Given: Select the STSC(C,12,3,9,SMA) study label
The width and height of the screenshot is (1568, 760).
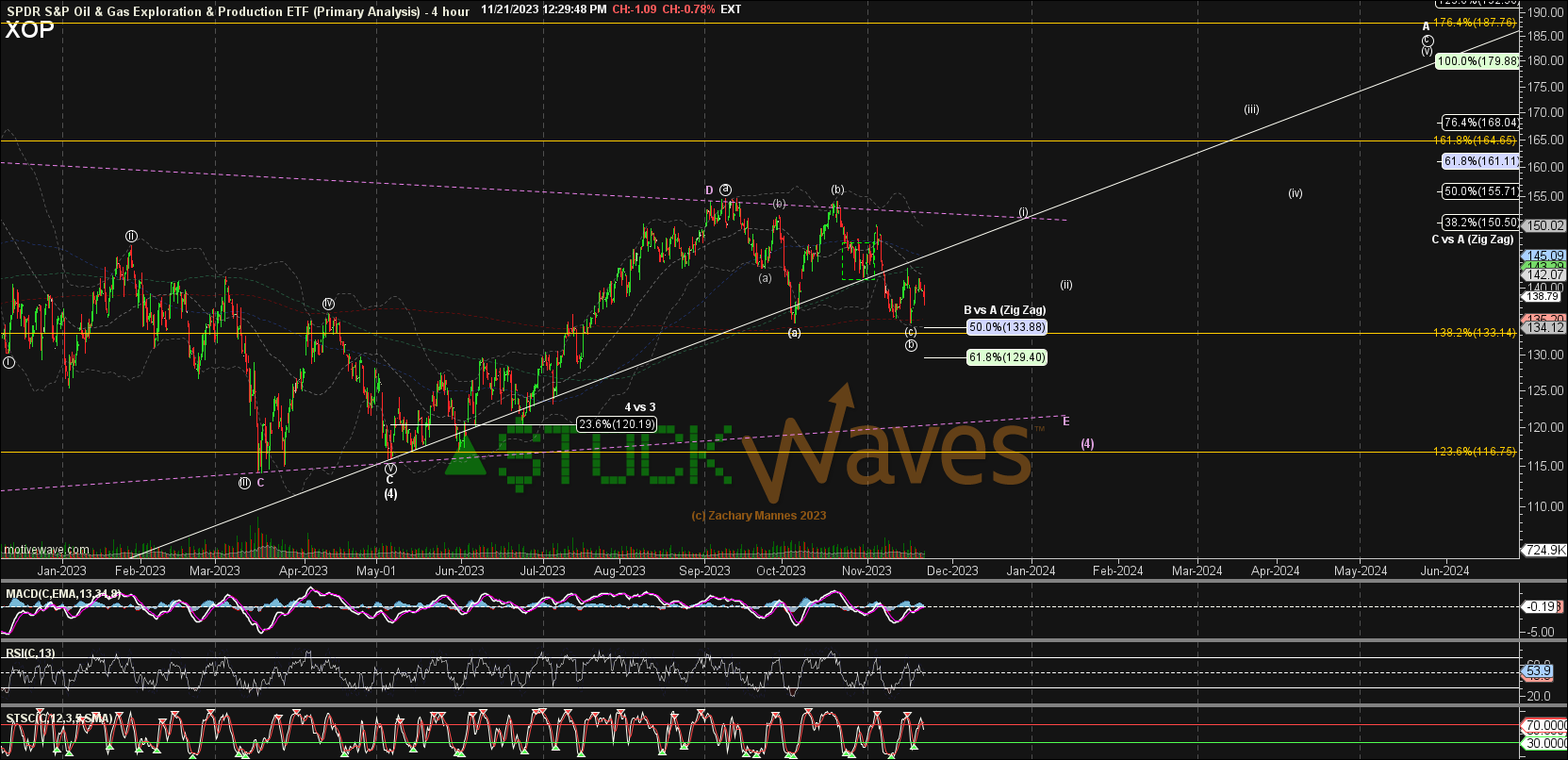Looking at the screenshot, I should tap(59, 719).
